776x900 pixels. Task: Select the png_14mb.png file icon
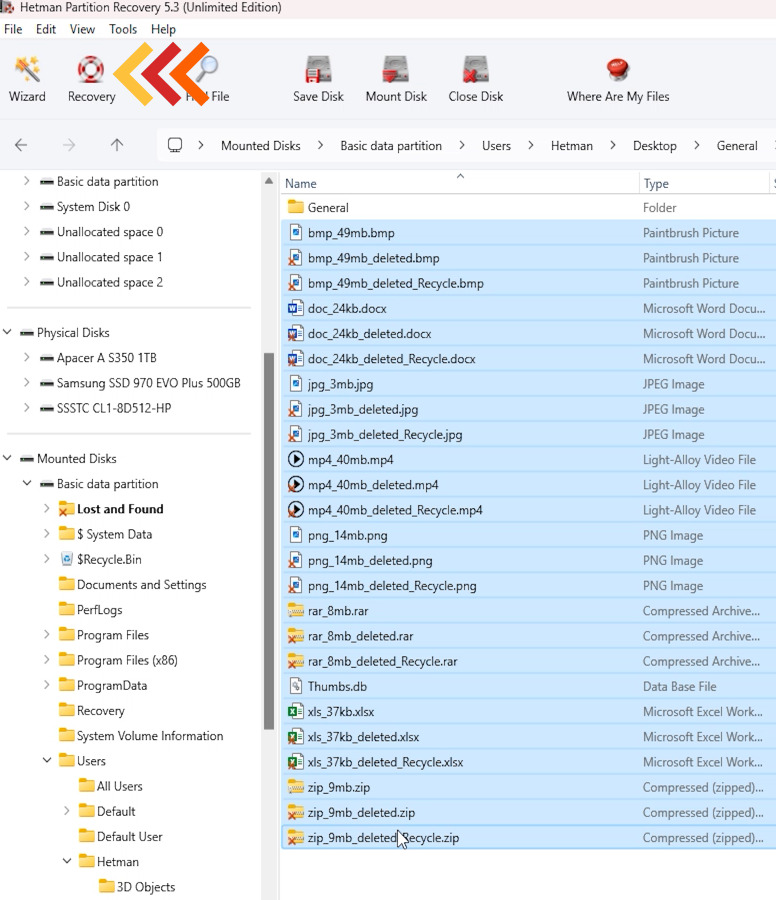coord(295,535)
